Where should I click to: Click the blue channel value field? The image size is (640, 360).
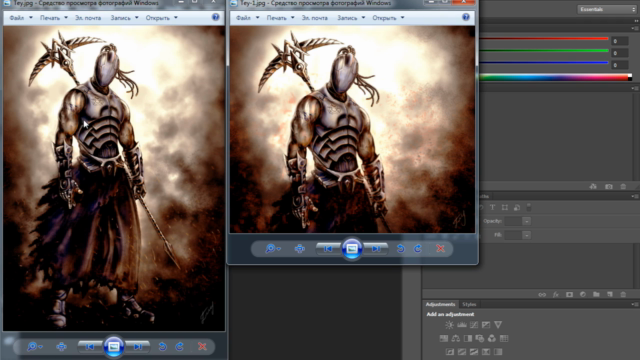620,65
